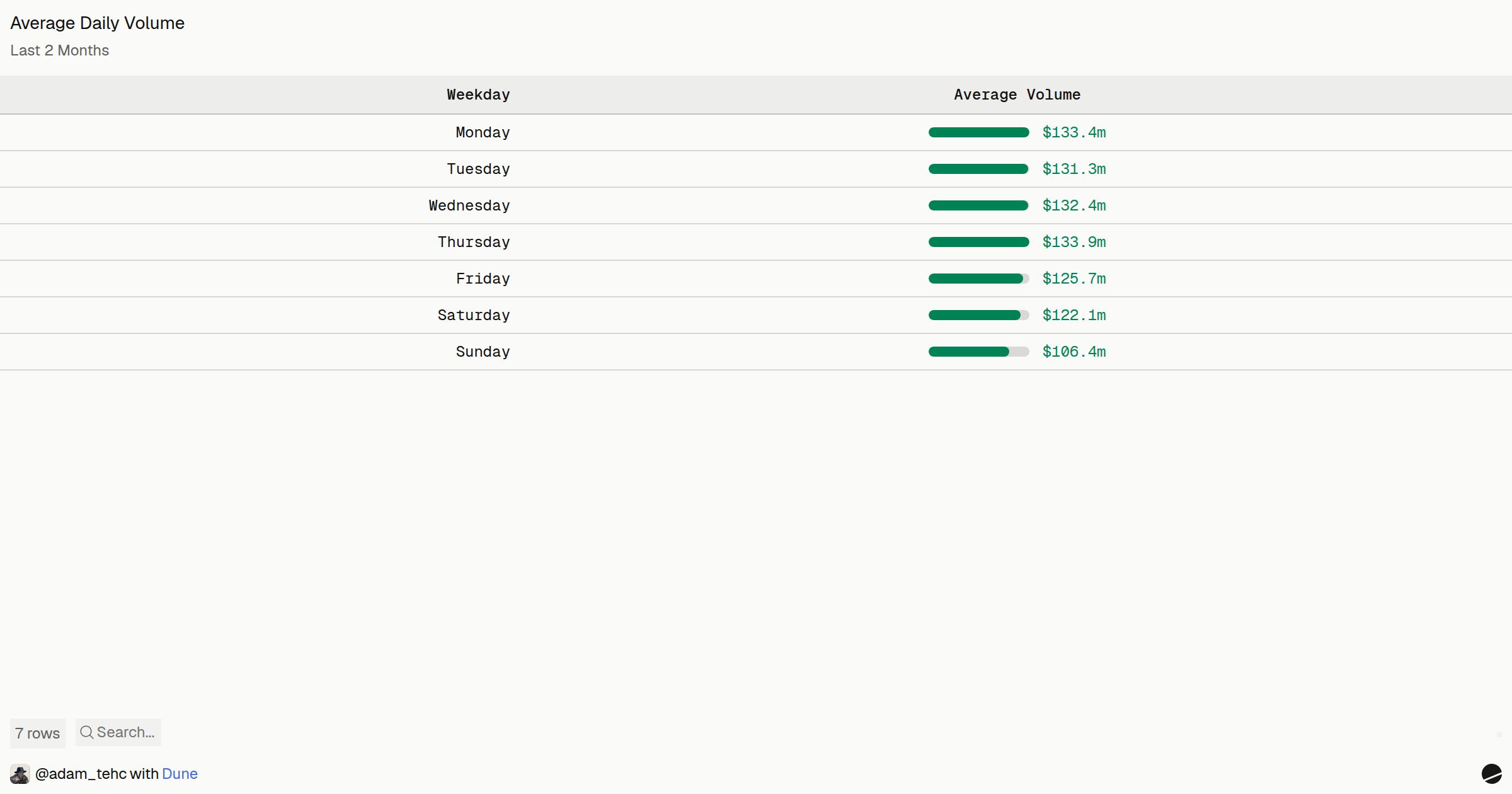This screenshot has height=794, width=1512.
Task: Select the Monday cell
Action: click(483, 132)
